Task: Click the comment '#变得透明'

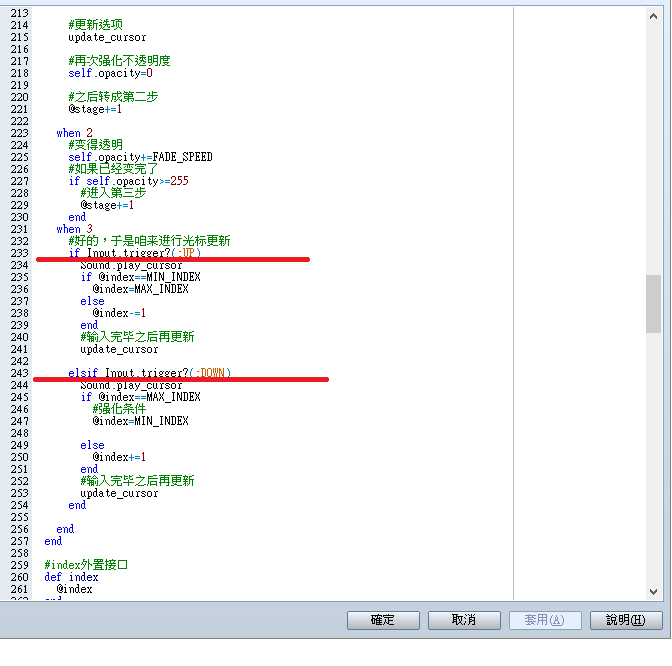Action: point(95,145)
